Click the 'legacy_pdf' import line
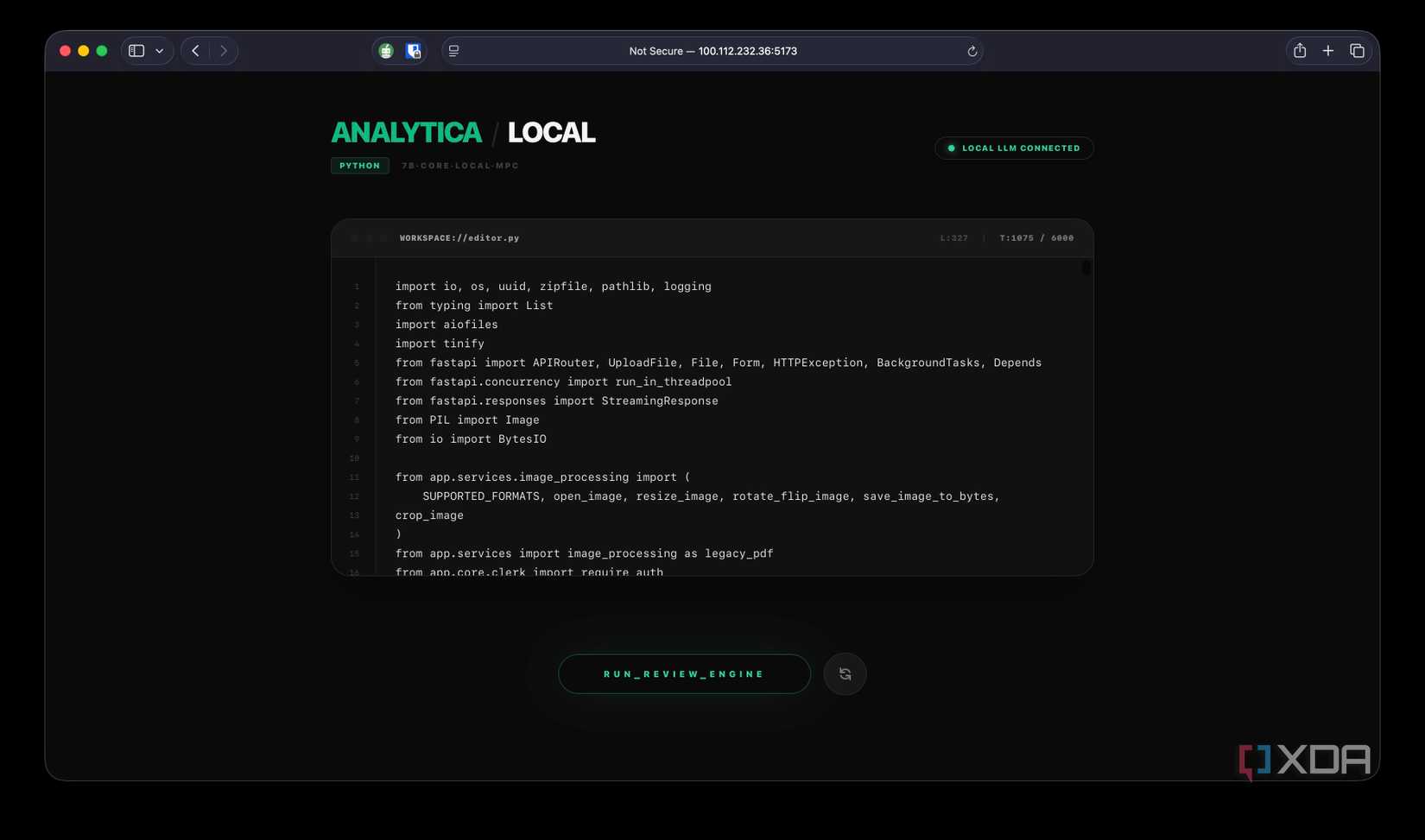The image size is (1425, 840). point(585,553)
